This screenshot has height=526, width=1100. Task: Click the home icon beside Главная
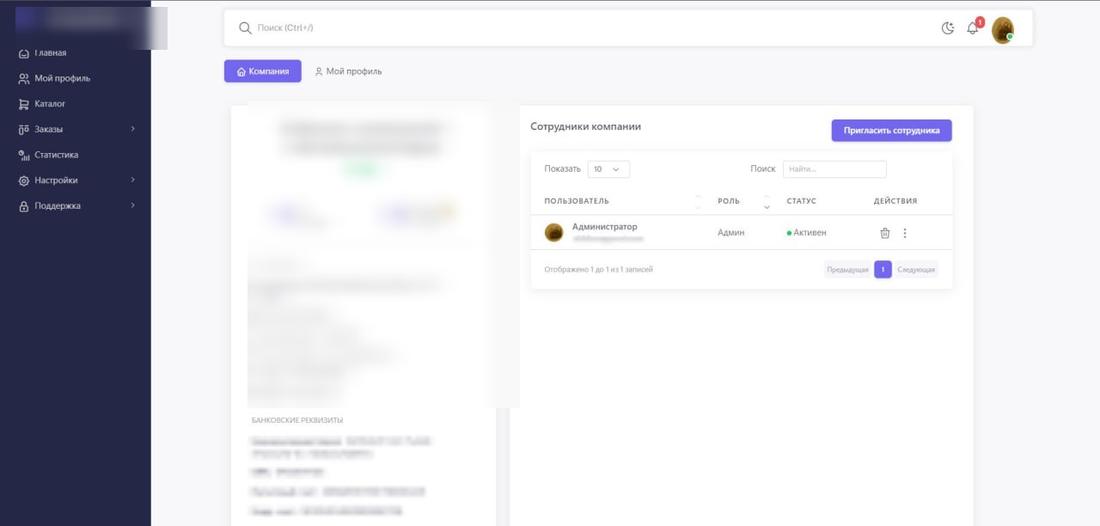click(23, 53)
